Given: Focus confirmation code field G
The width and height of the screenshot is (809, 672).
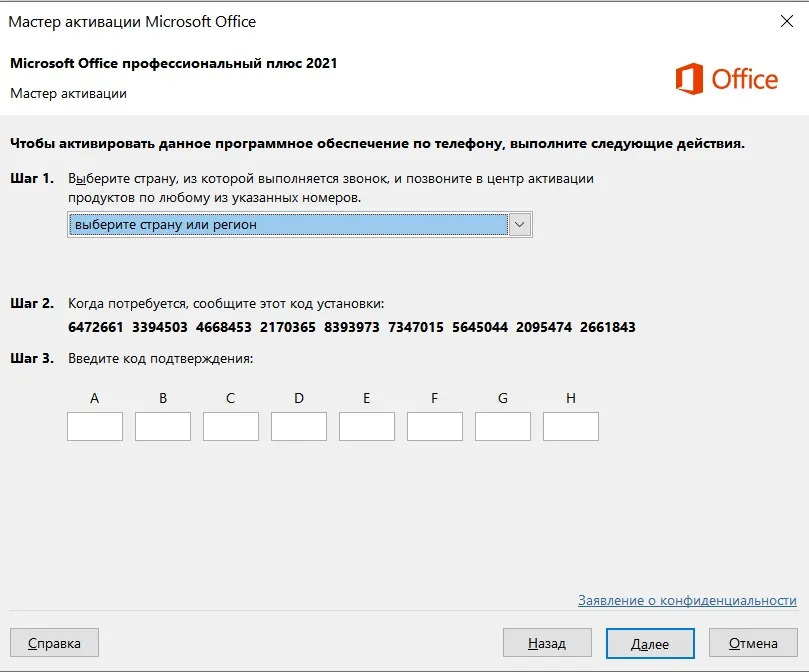Looking at the screenshot, I should pyautogui.click(x=503, y=426).
